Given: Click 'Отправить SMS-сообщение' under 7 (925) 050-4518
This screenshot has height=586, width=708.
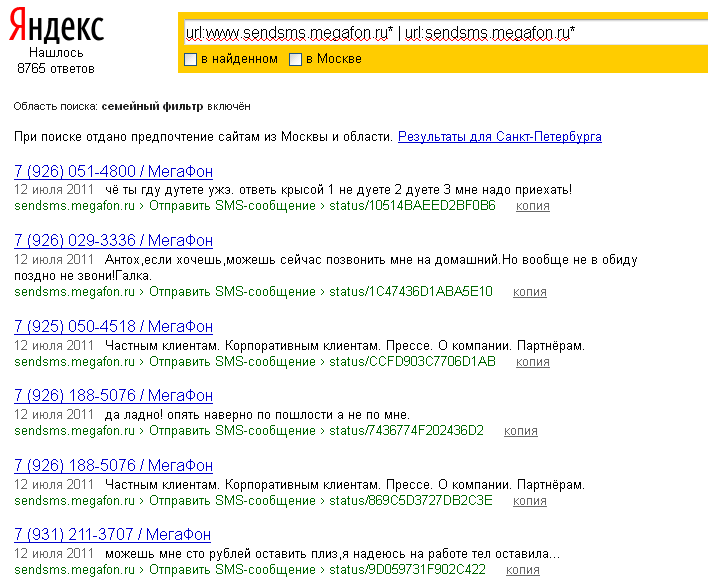Looking at the screenshot, I should pyautogui.click(x=232, y=362).
